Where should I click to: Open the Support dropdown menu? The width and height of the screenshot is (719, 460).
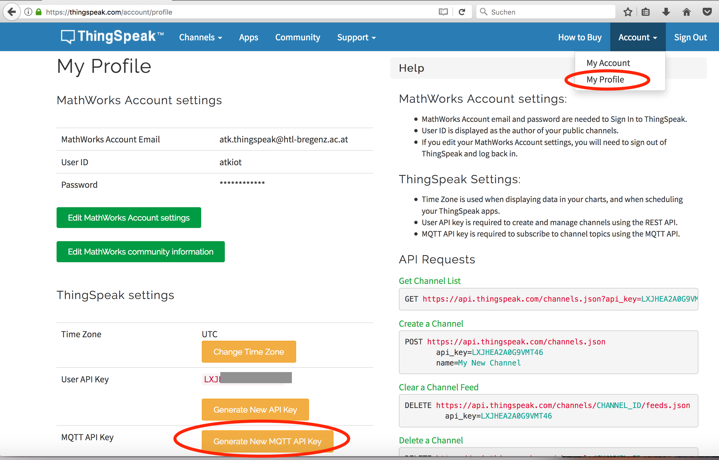[356, 37]
